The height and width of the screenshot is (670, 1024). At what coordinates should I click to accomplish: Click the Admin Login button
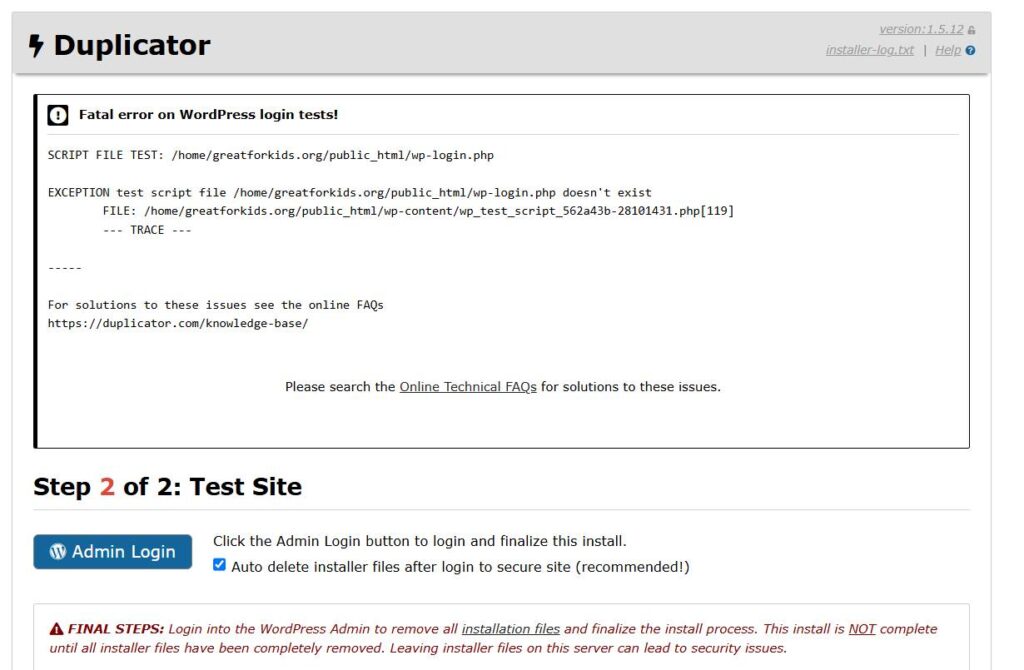pyautogui.click(x=113, y=552)
